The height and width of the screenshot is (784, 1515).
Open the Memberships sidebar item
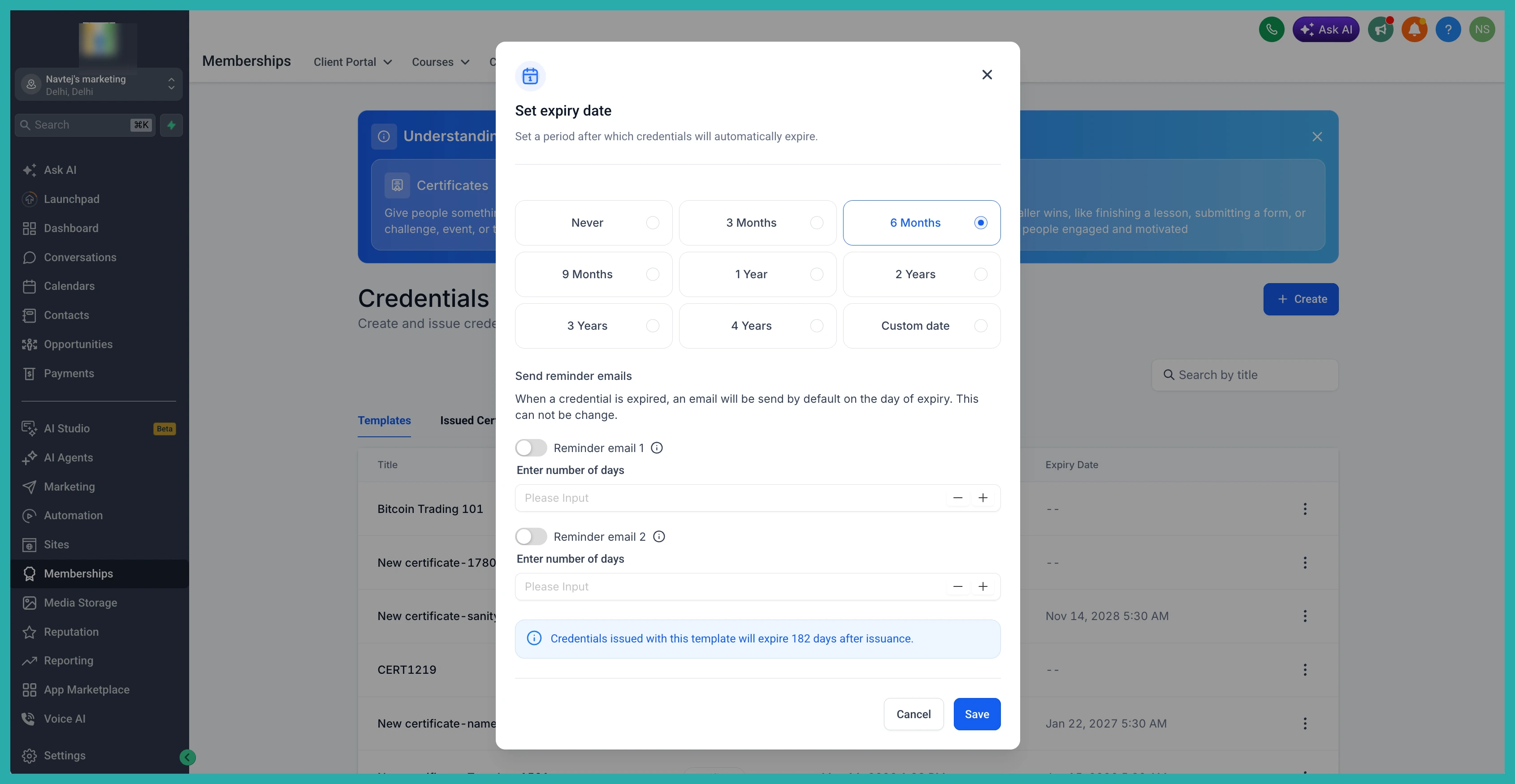(99, 573)
